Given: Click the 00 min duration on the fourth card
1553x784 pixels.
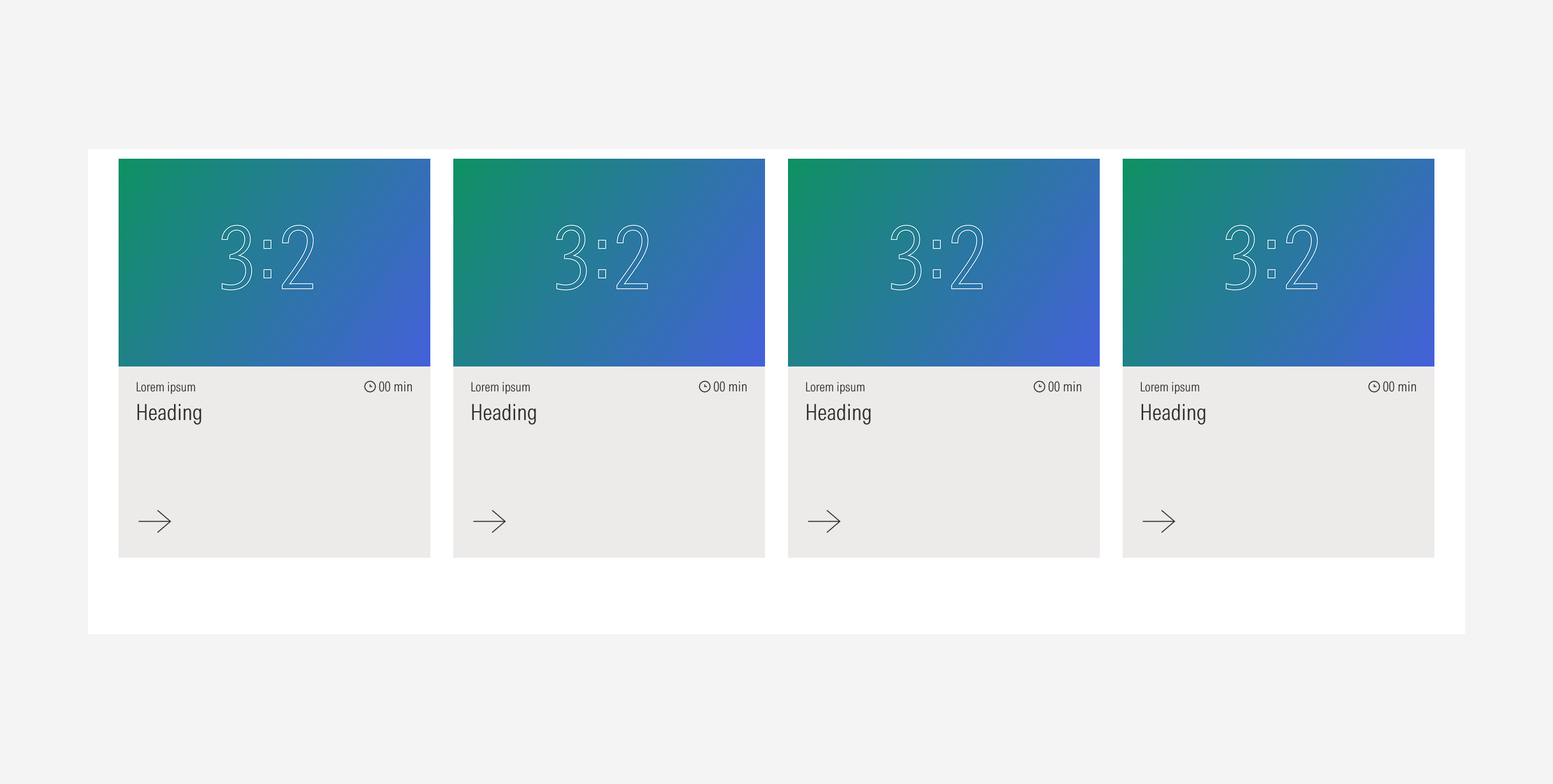Looking at the screenshot, I should tap(1399, 386).
